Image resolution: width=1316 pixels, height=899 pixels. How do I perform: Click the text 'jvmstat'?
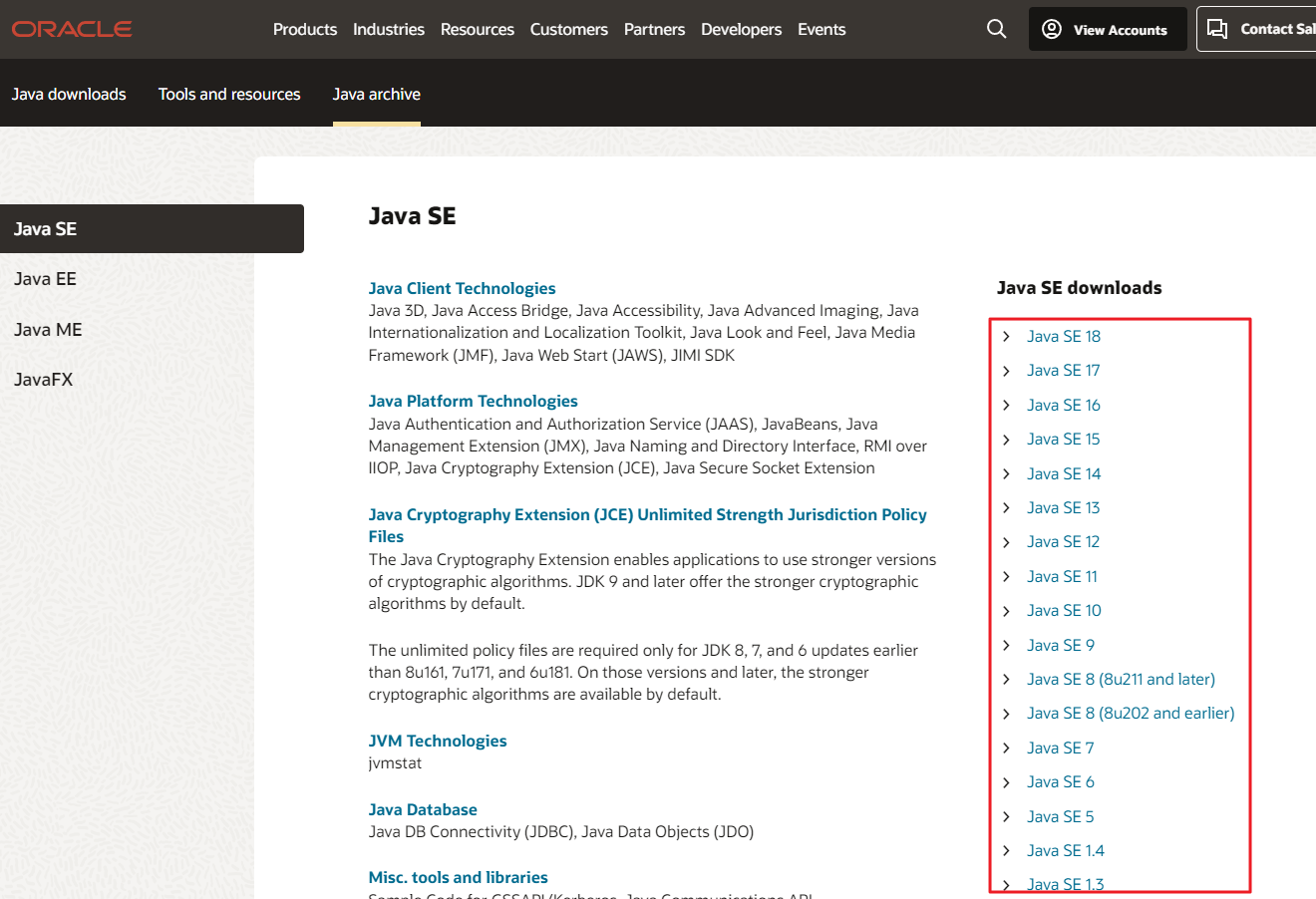pyautogui.click(x=395, y=763)
